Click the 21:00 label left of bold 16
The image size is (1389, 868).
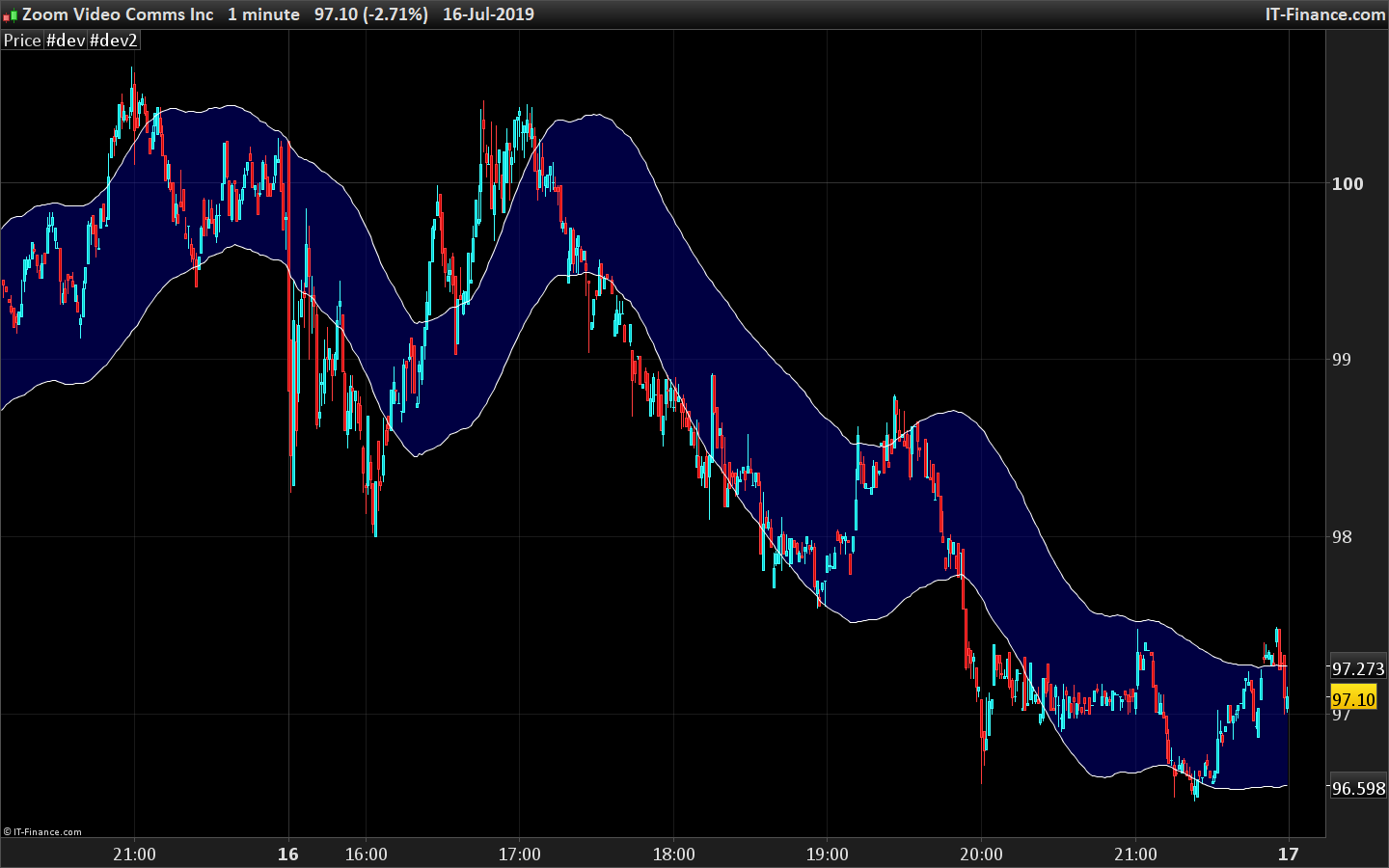134,854
